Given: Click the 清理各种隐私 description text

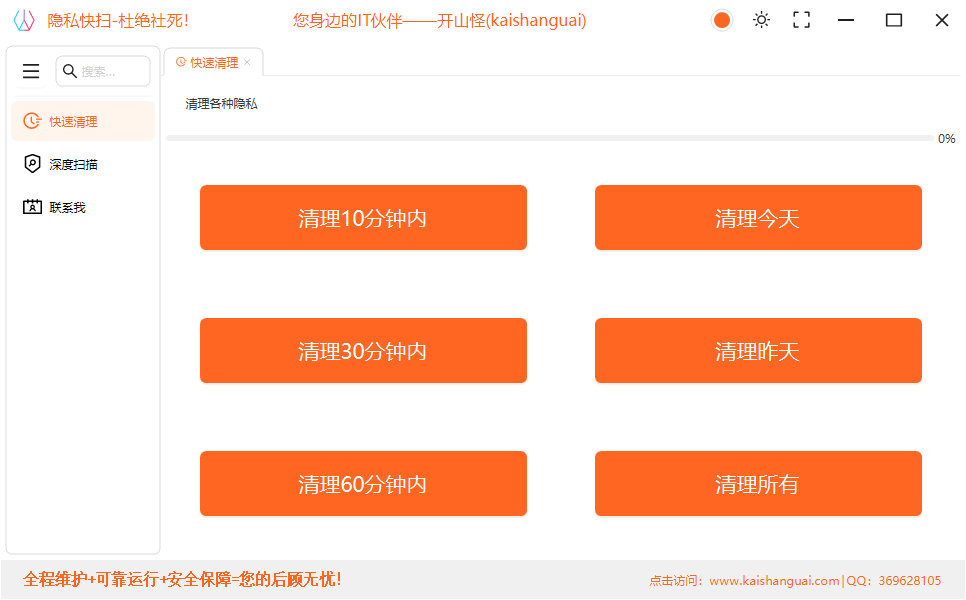Looking at the screenshot, I should coord(221,104).
